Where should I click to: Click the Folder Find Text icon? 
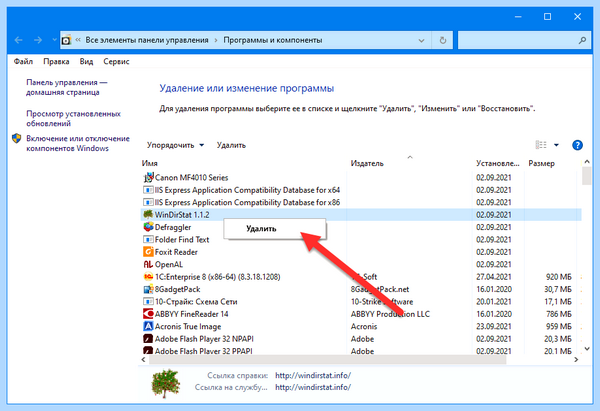[x=148, y=240]
